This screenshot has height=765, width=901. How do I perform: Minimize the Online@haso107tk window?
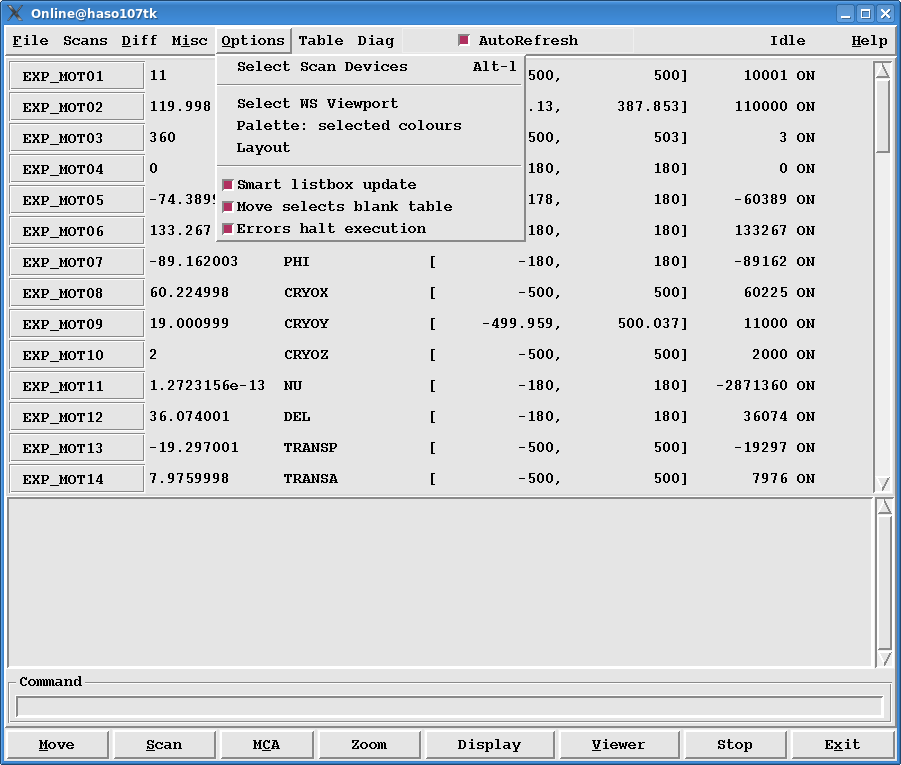point(845,13)
